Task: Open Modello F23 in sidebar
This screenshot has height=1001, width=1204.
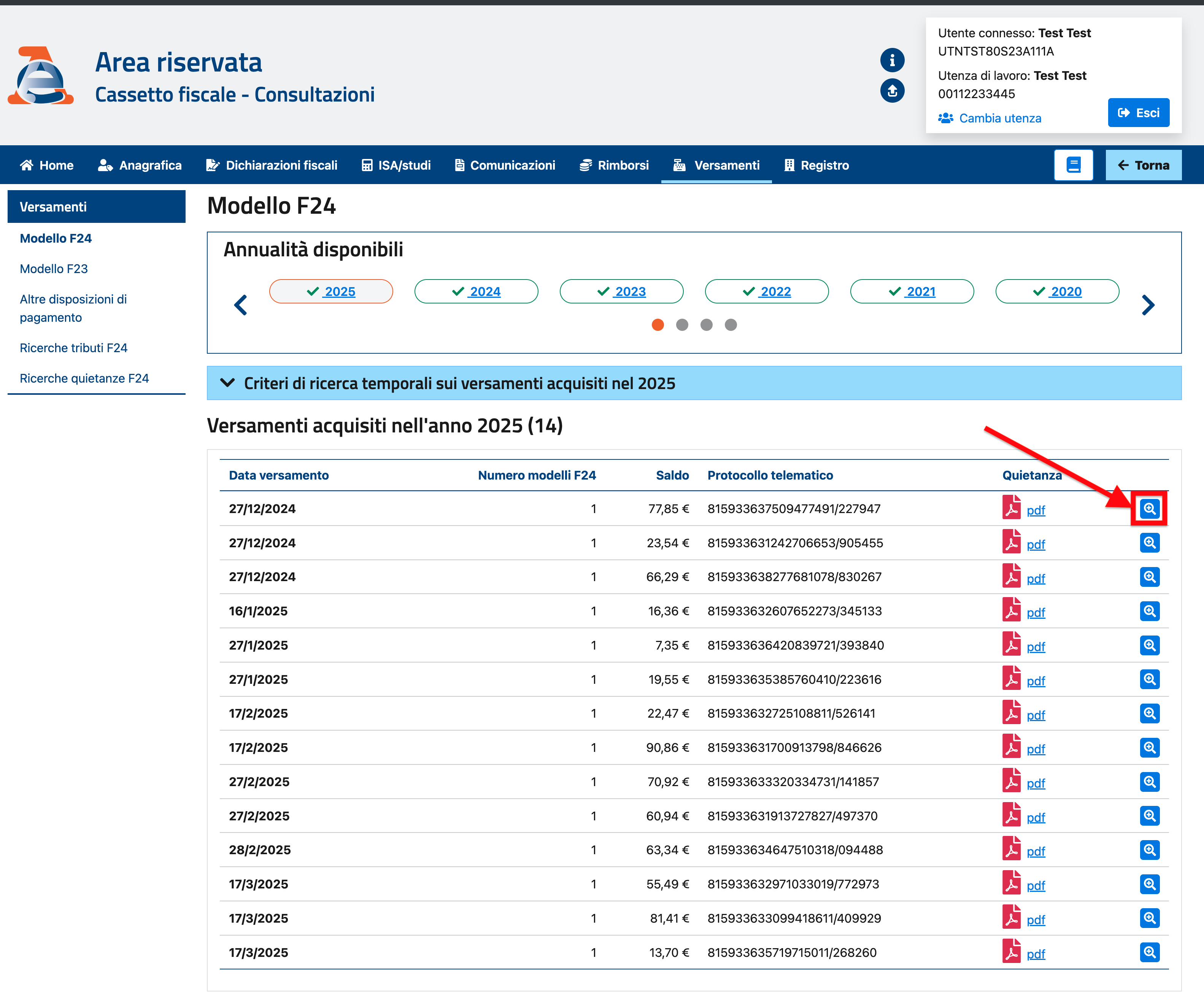Action: point(54,269)
